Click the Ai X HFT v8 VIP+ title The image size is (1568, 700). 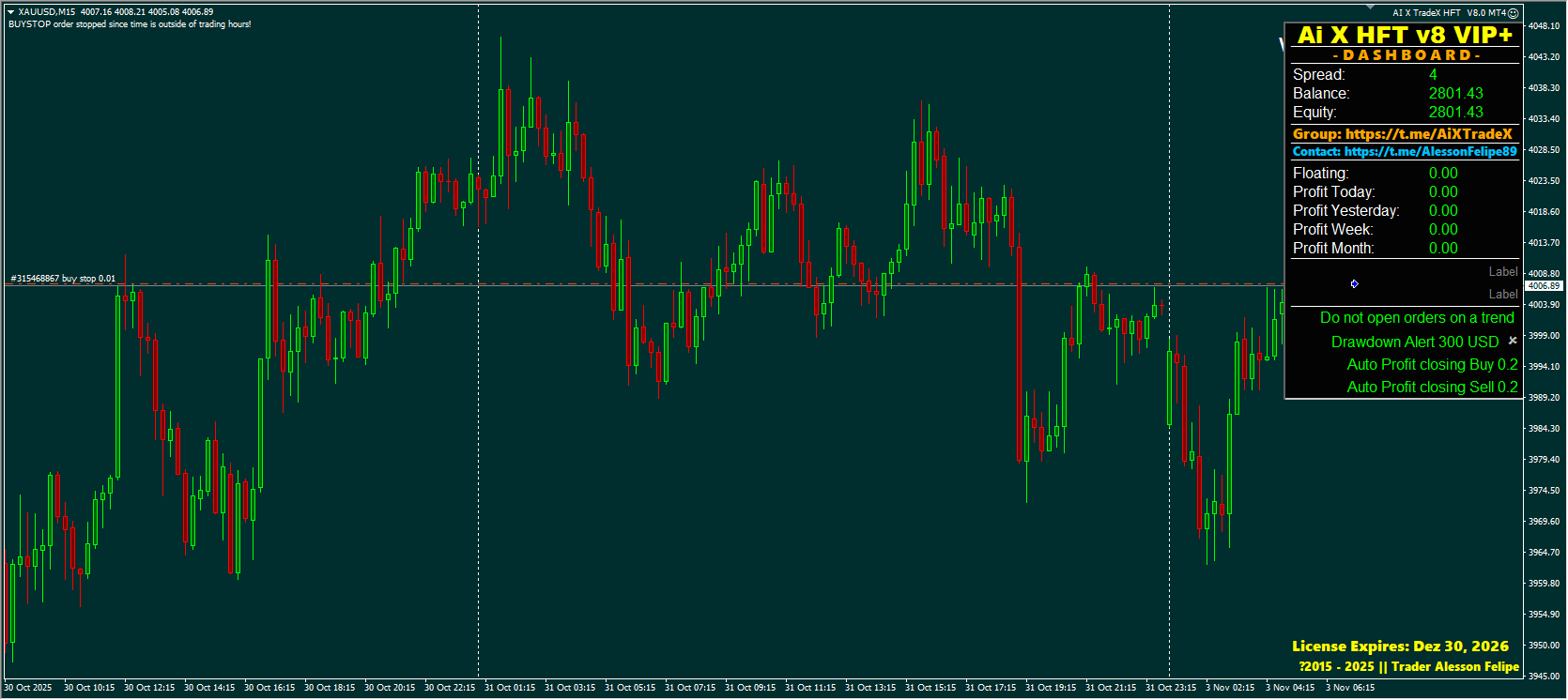click(1405, 35)
